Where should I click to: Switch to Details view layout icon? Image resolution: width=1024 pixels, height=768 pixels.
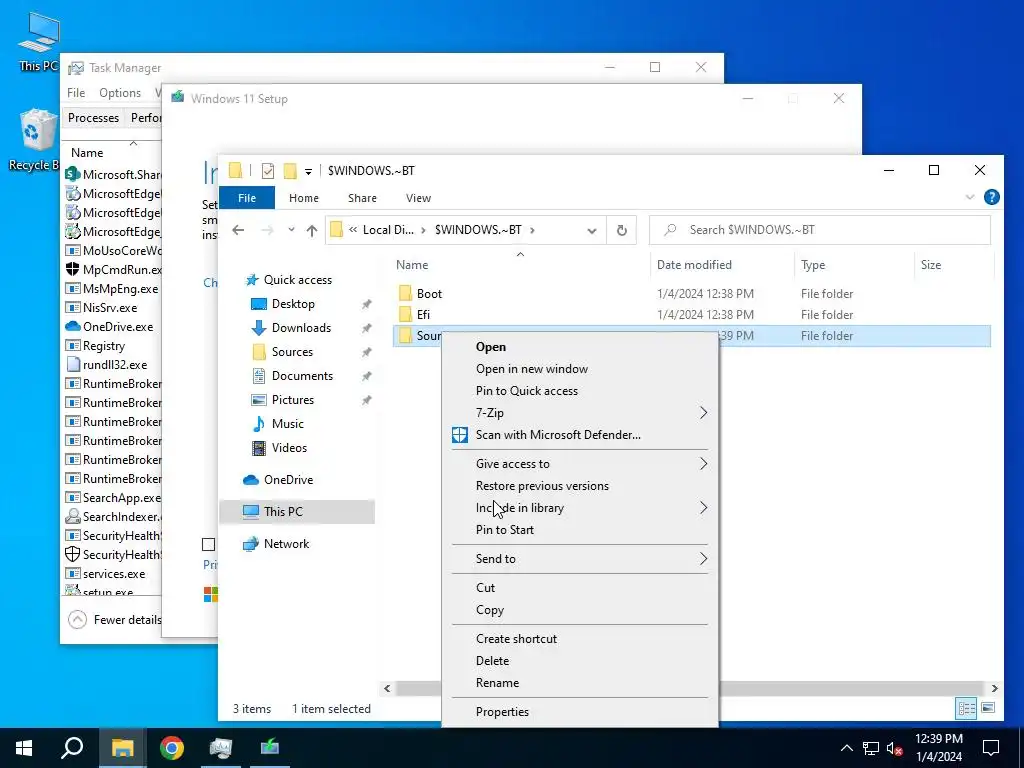tap(967, 708)
